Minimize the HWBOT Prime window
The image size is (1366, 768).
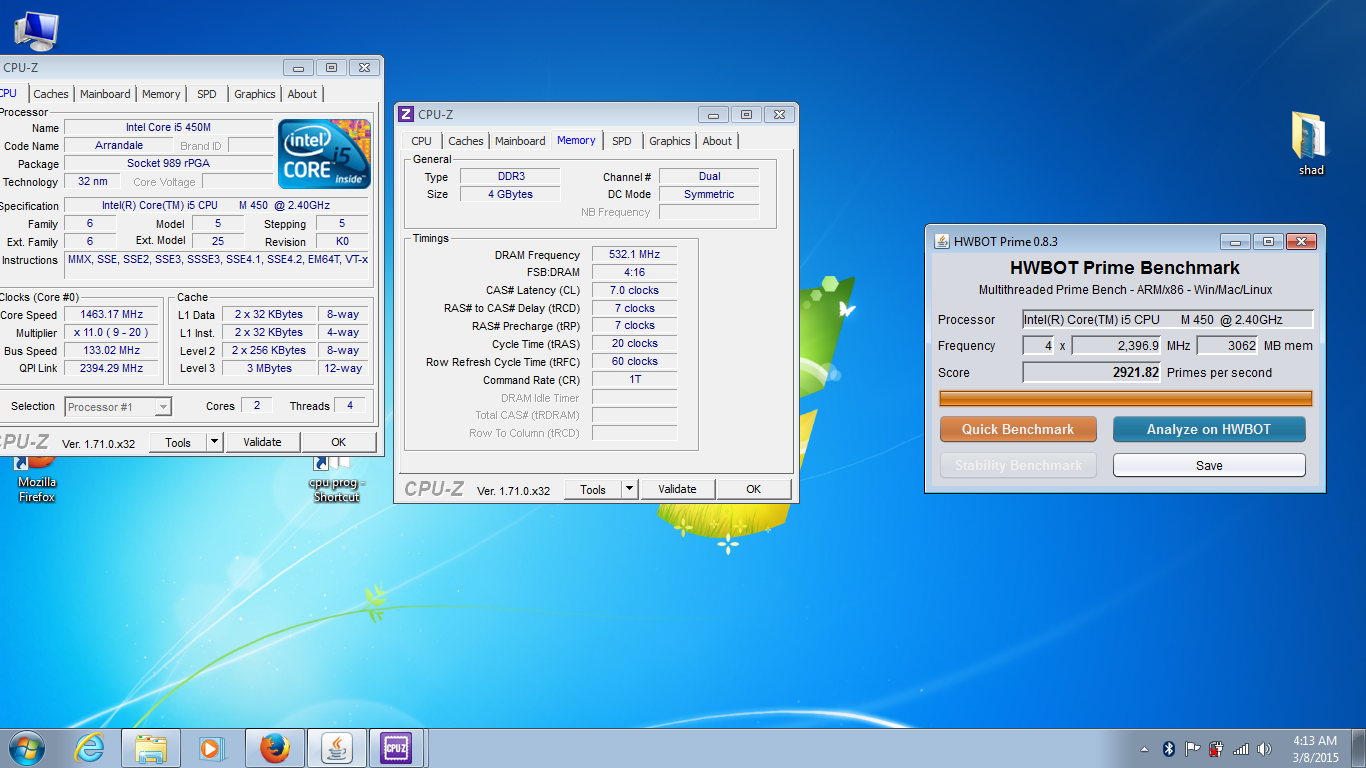click(1236, 242)
